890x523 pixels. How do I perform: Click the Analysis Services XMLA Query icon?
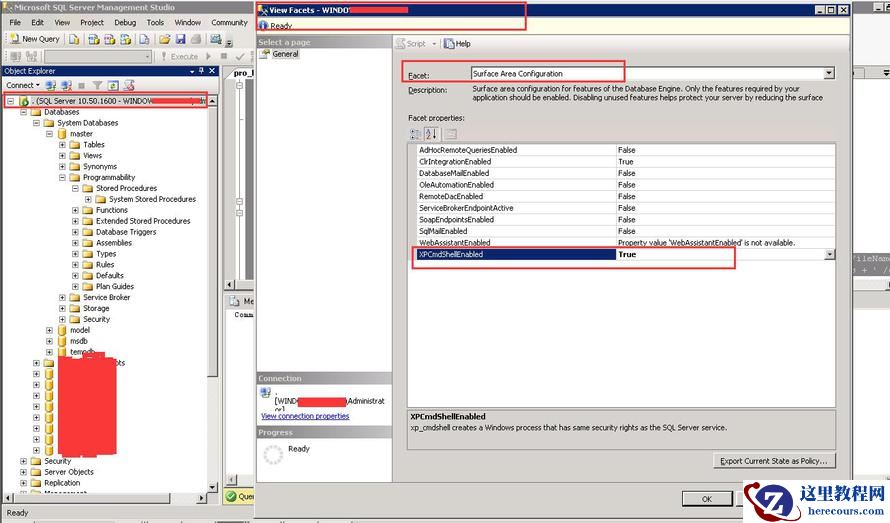click(x=125, y=39)
